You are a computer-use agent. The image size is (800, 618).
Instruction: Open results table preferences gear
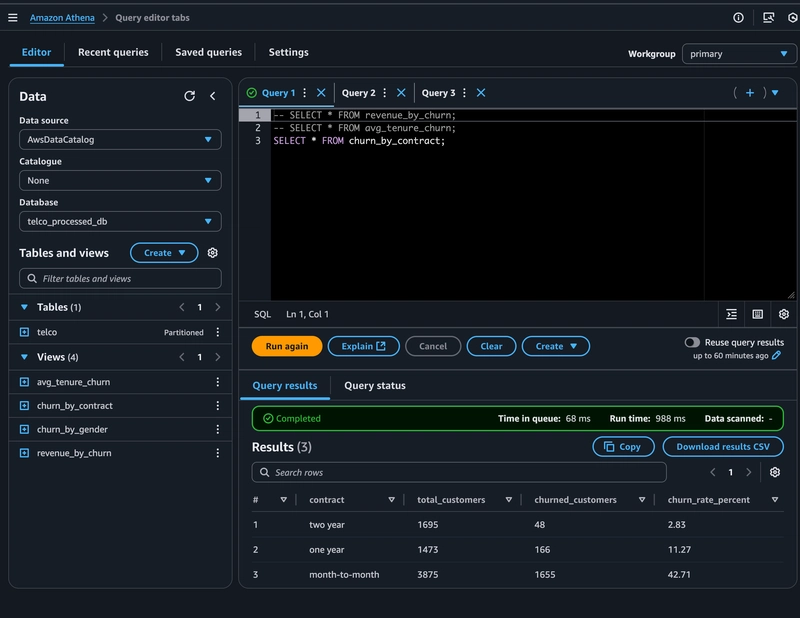coord(775,472)
